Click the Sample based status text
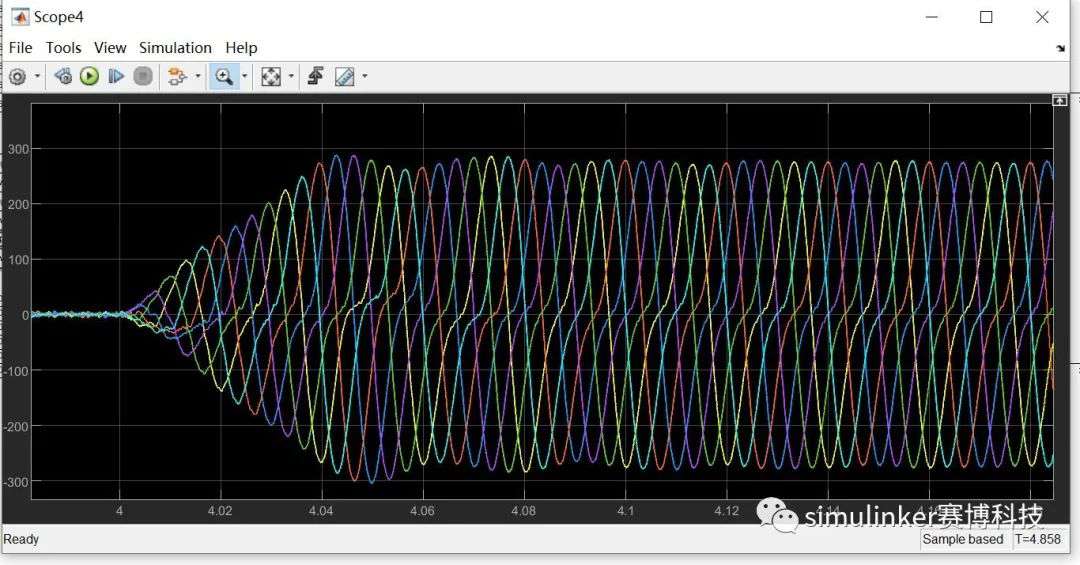This screenshot has width=1080, height=565. (962, 540)
